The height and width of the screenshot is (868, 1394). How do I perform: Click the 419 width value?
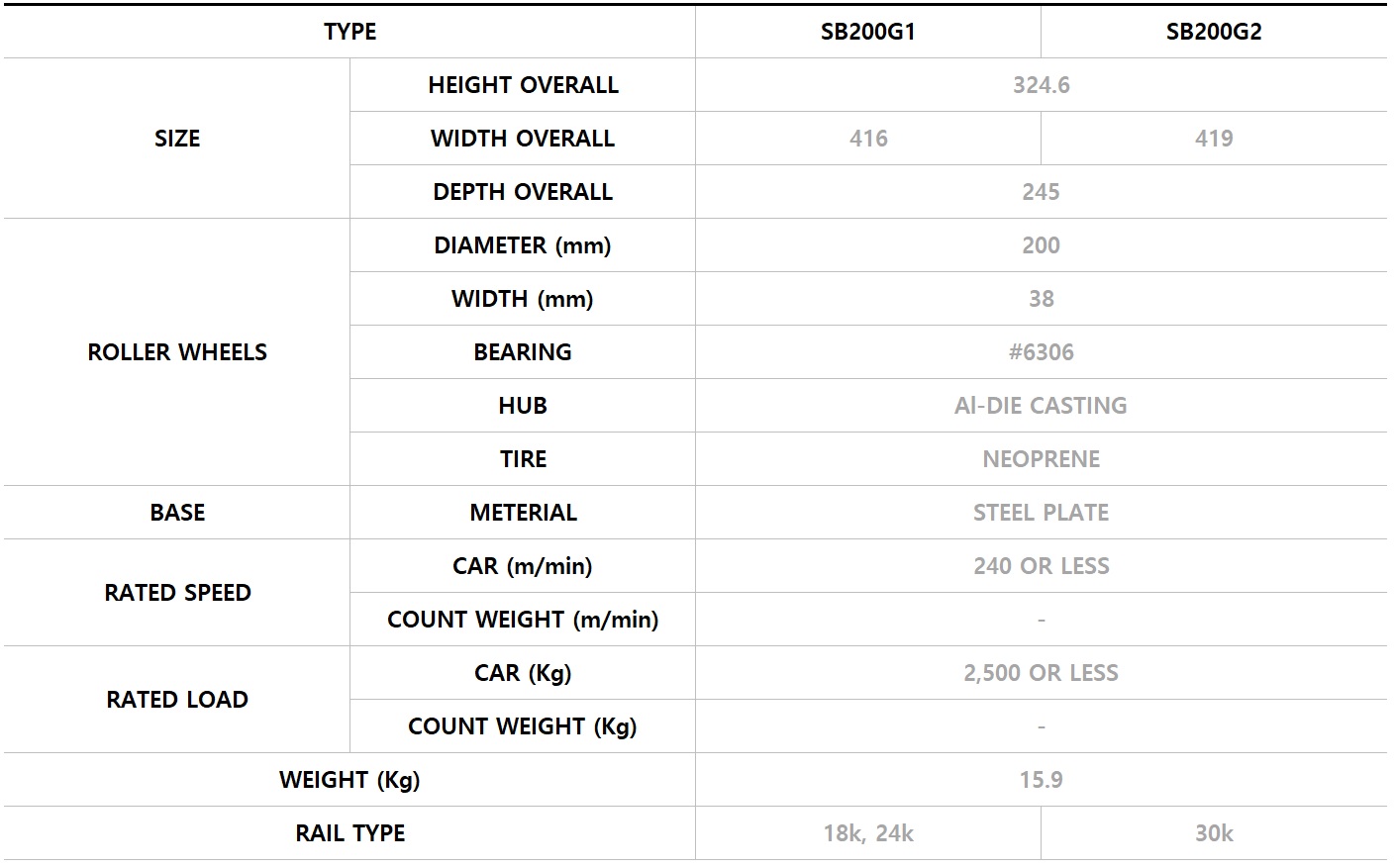(x=1214, y=139)
